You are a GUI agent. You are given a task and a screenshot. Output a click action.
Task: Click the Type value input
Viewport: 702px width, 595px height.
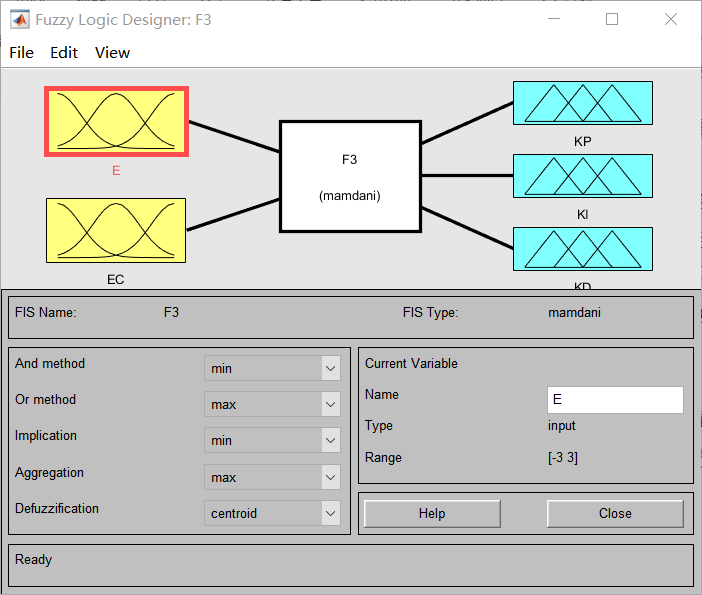(561, 425)
